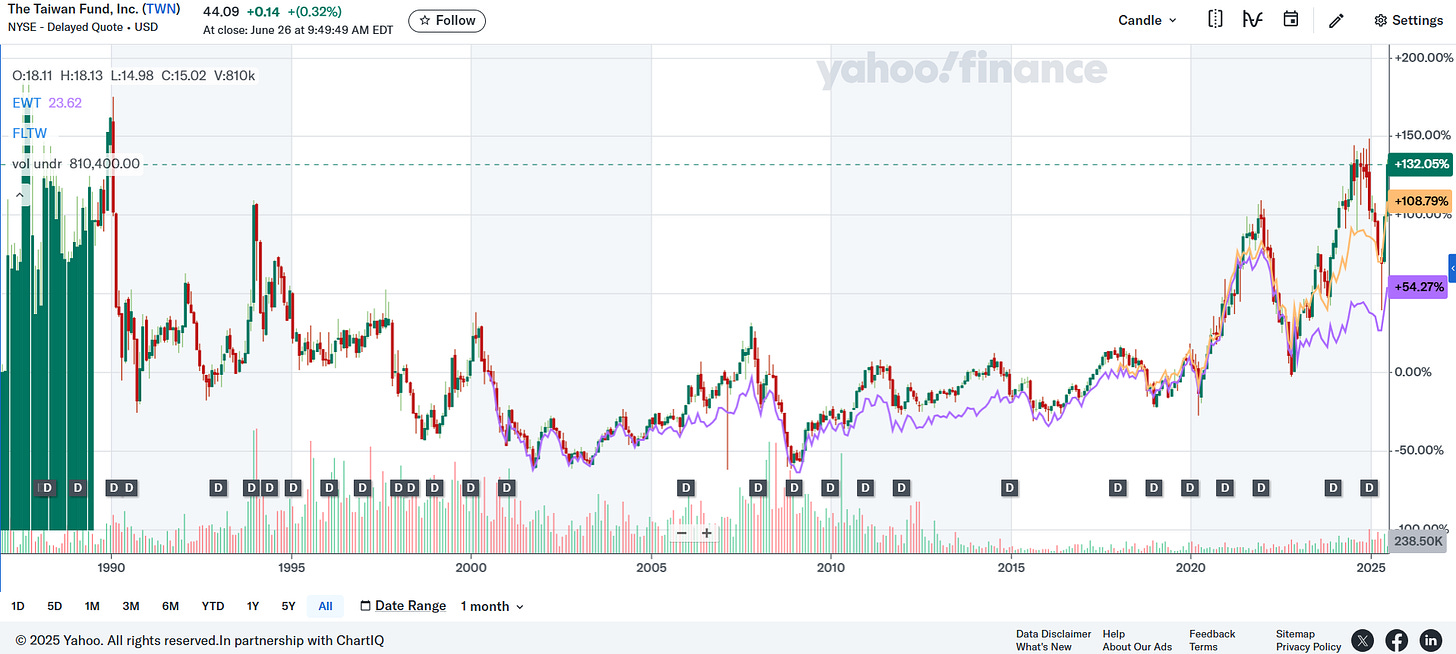Open the Data Disclaimer link
This screenshot has width=1456, height=654.
coord(1053,634)
